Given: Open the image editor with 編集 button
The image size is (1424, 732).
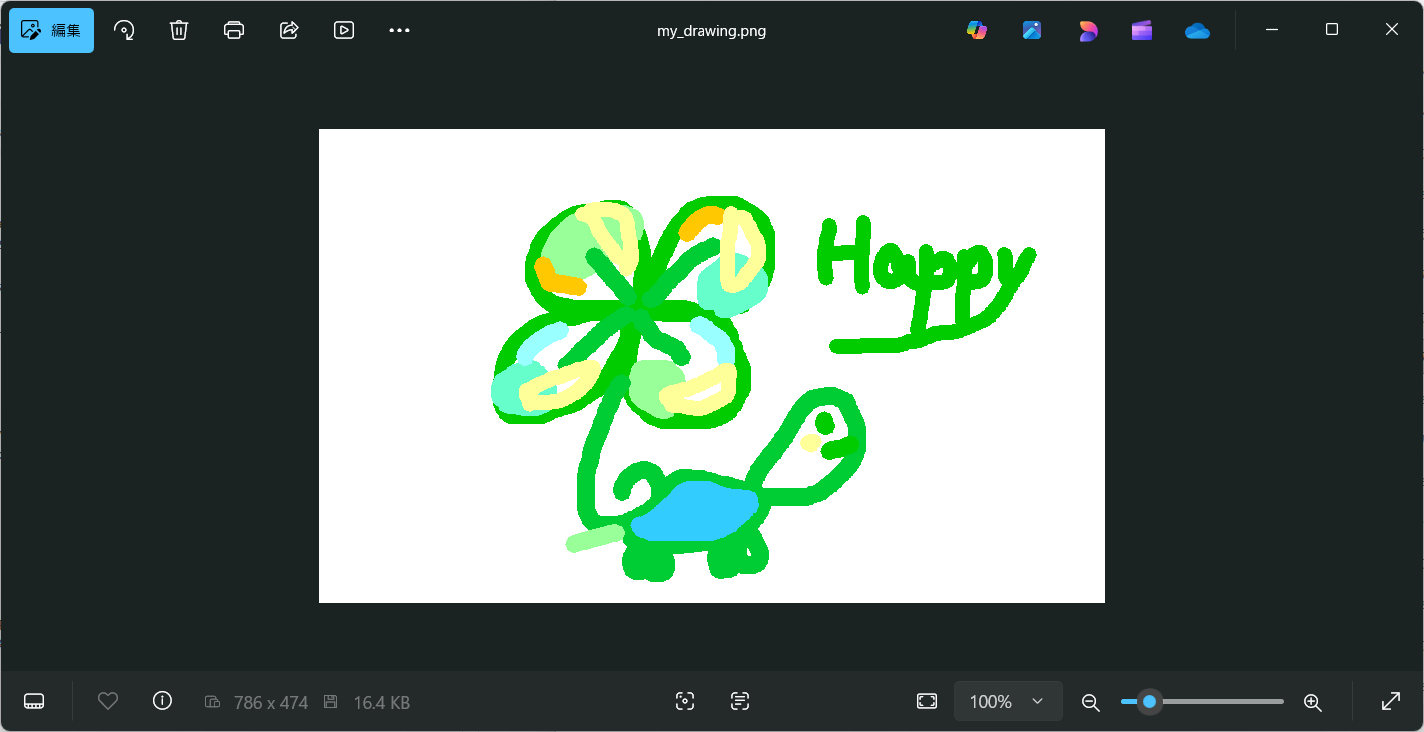Looking at the screenshot, I should pyautogui.click(x=52, y=30).
